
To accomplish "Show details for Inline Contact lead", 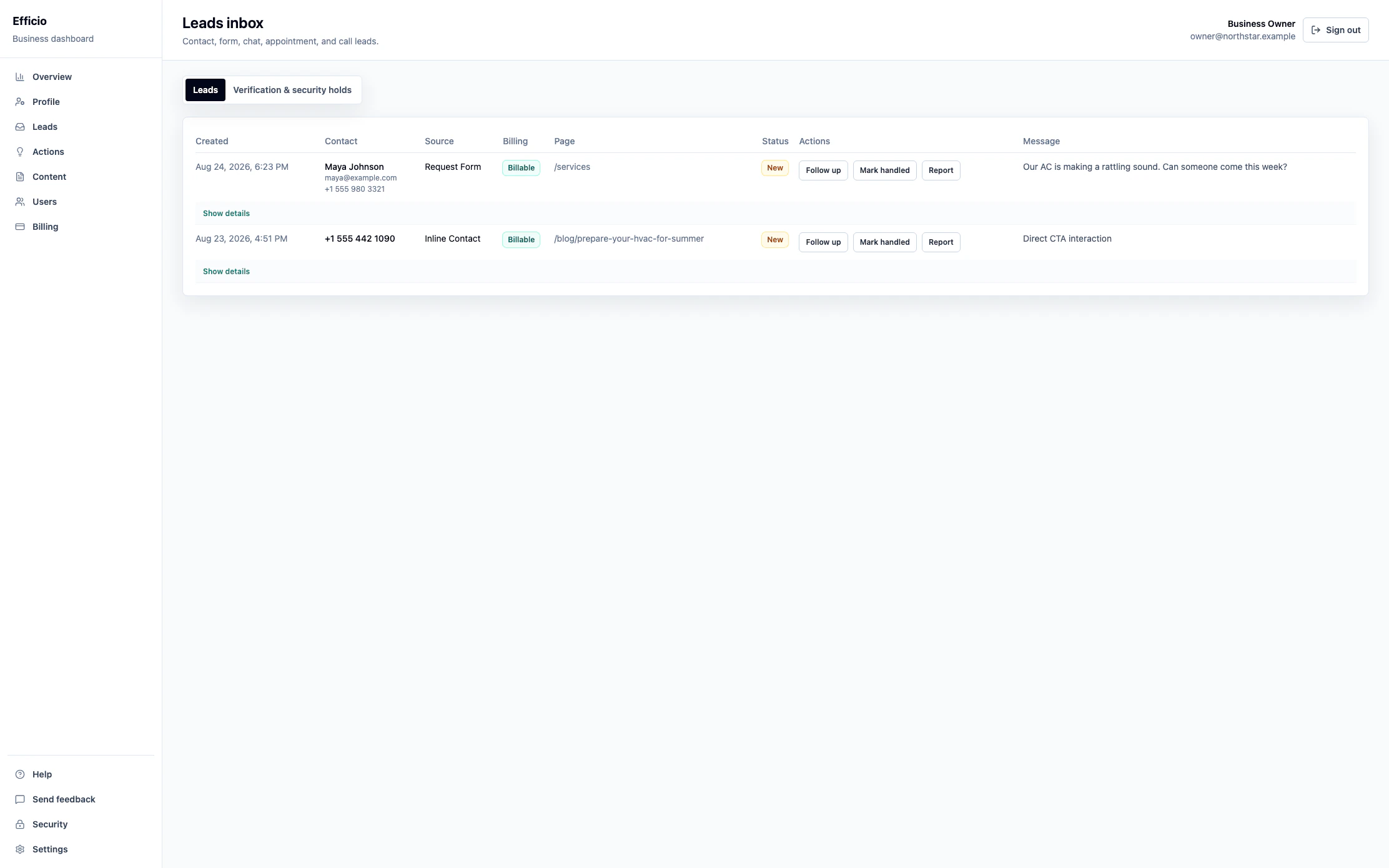I will (x=226, y=272).
